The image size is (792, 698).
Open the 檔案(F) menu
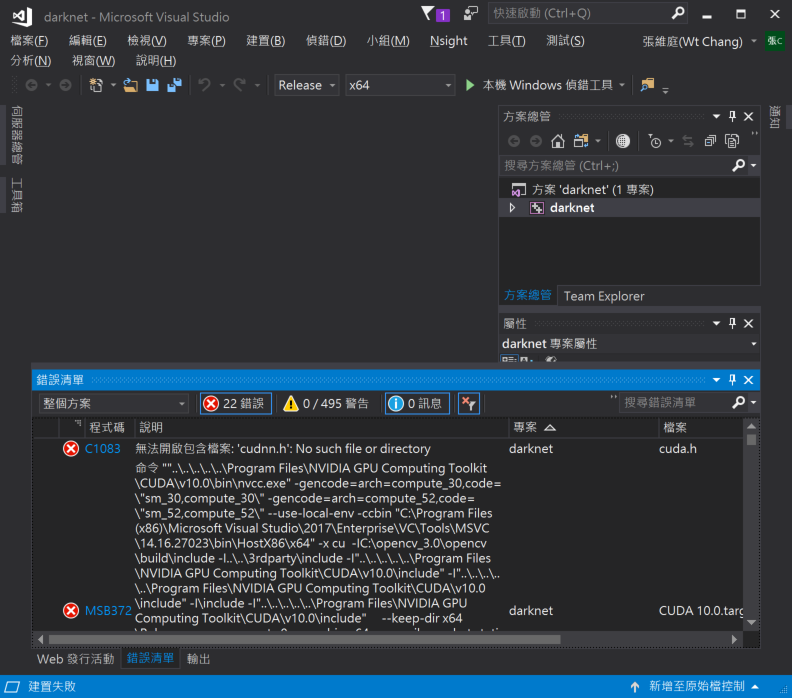(x=29, y=41)
